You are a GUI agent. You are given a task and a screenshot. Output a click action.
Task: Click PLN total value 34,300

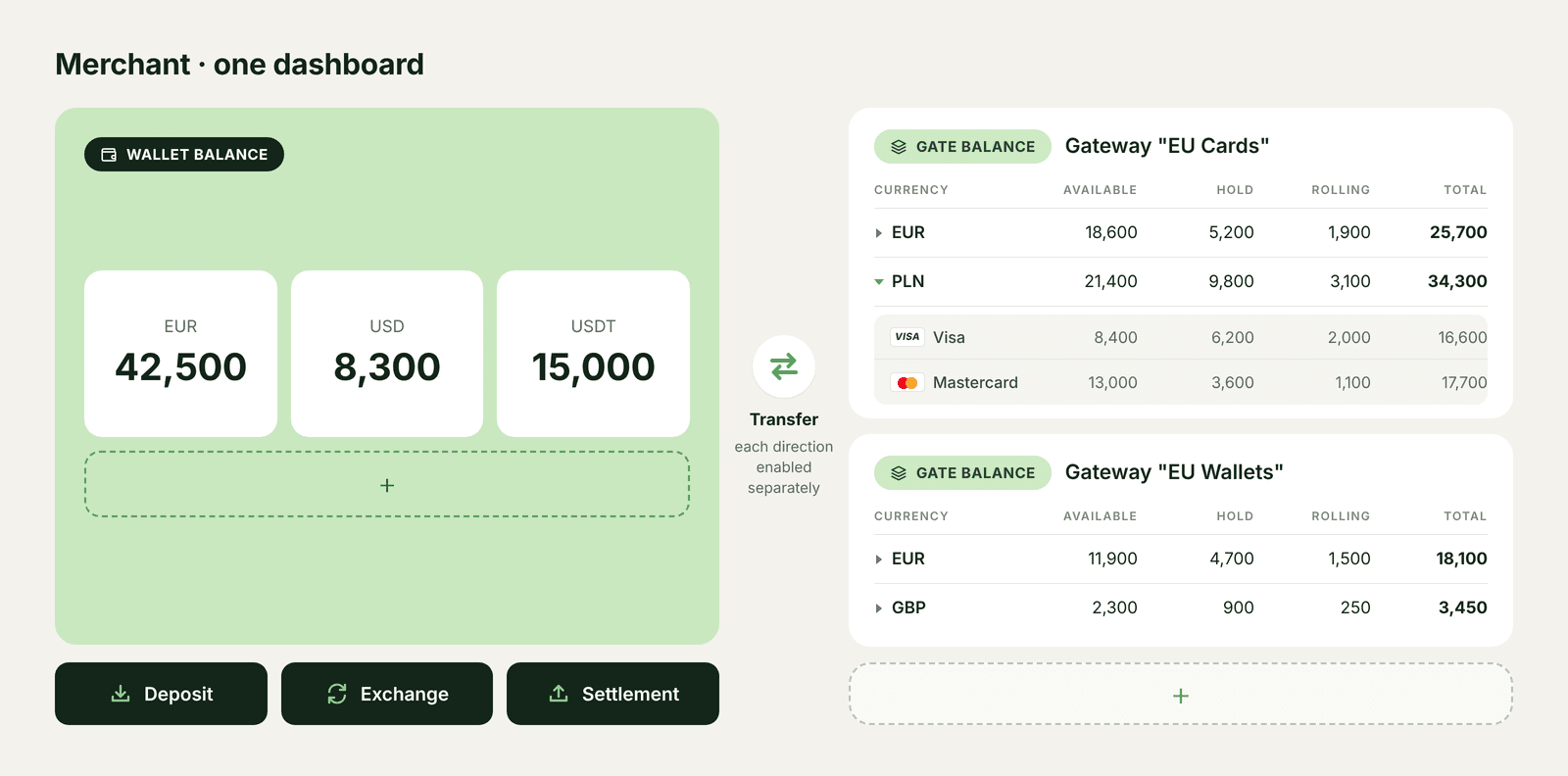(x=1457, y=281)
